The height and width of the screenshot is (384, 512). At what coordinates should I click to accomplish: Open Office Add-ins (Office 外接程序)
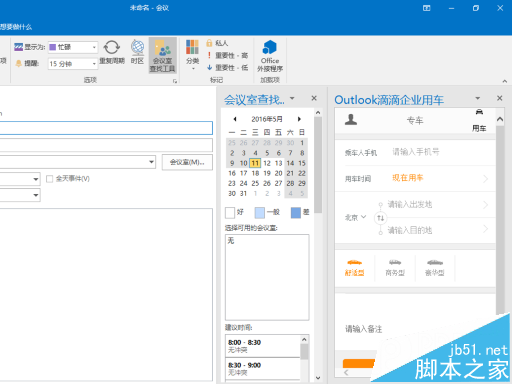coord(270,55)
